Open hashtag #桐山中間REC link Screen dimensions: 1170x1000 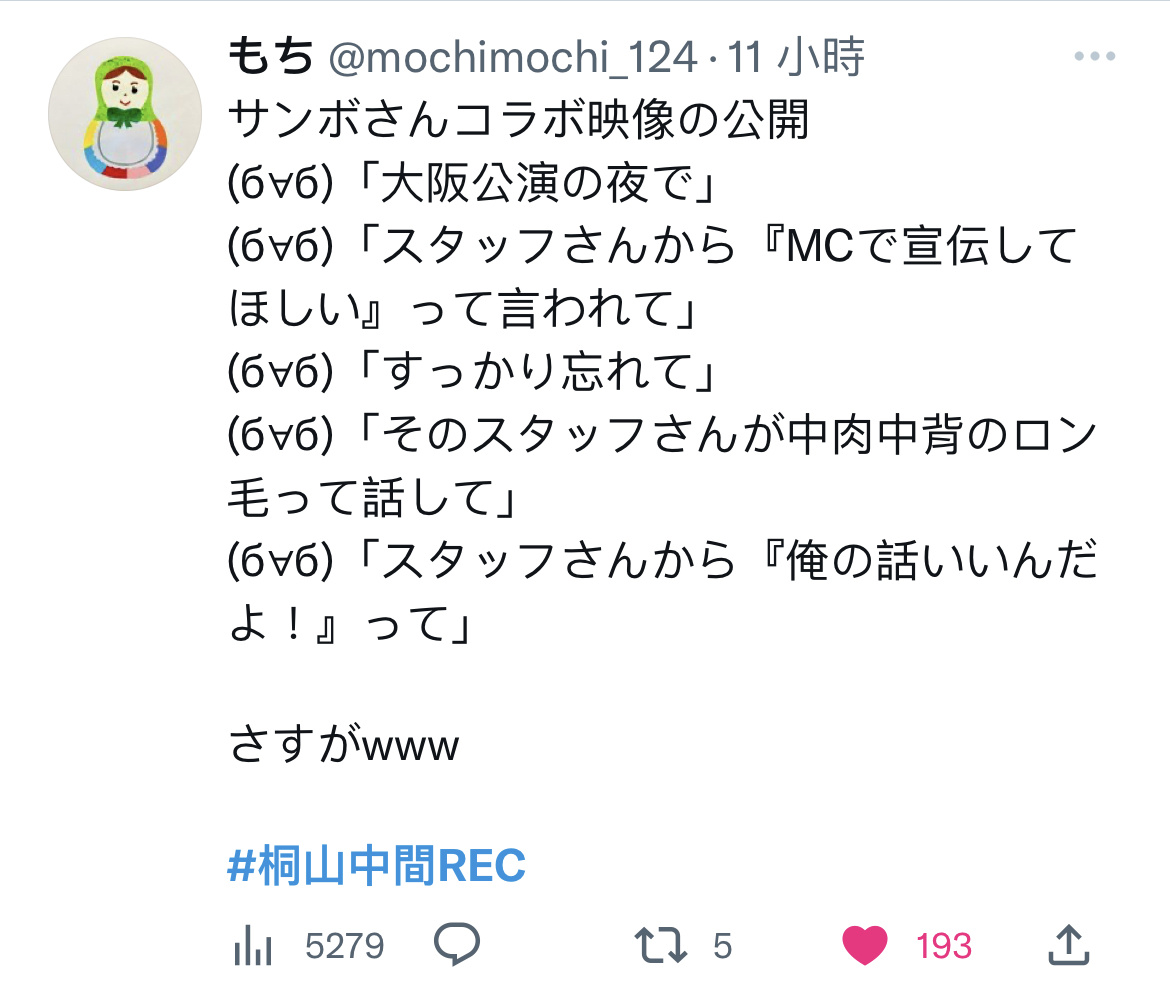pyautogui.click(x=376, y=866)
